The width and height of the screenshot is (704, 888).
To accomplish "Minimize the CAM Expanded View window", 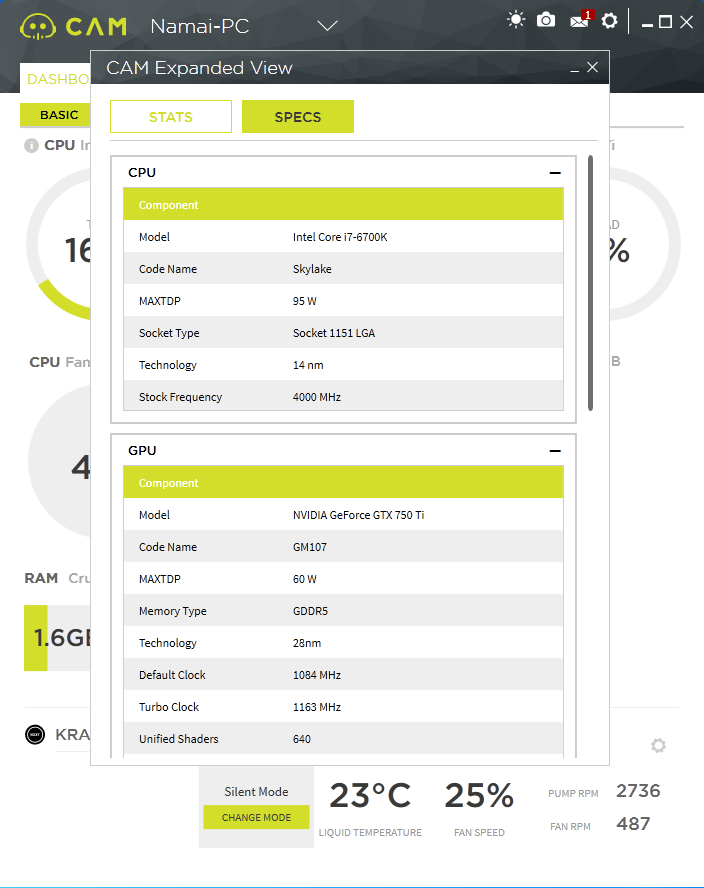I will [x=574, y=69].
